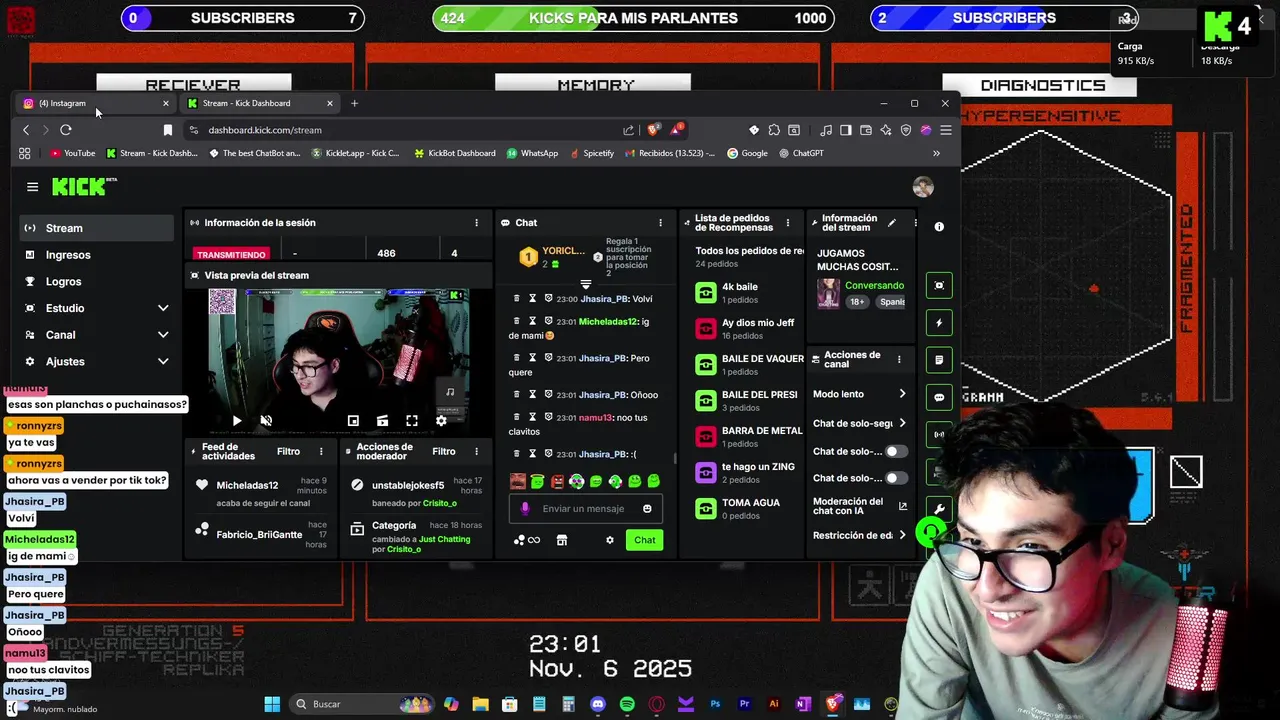Click the share icon in address bar
The image size is (1280, 720).
tap(628, 130)
